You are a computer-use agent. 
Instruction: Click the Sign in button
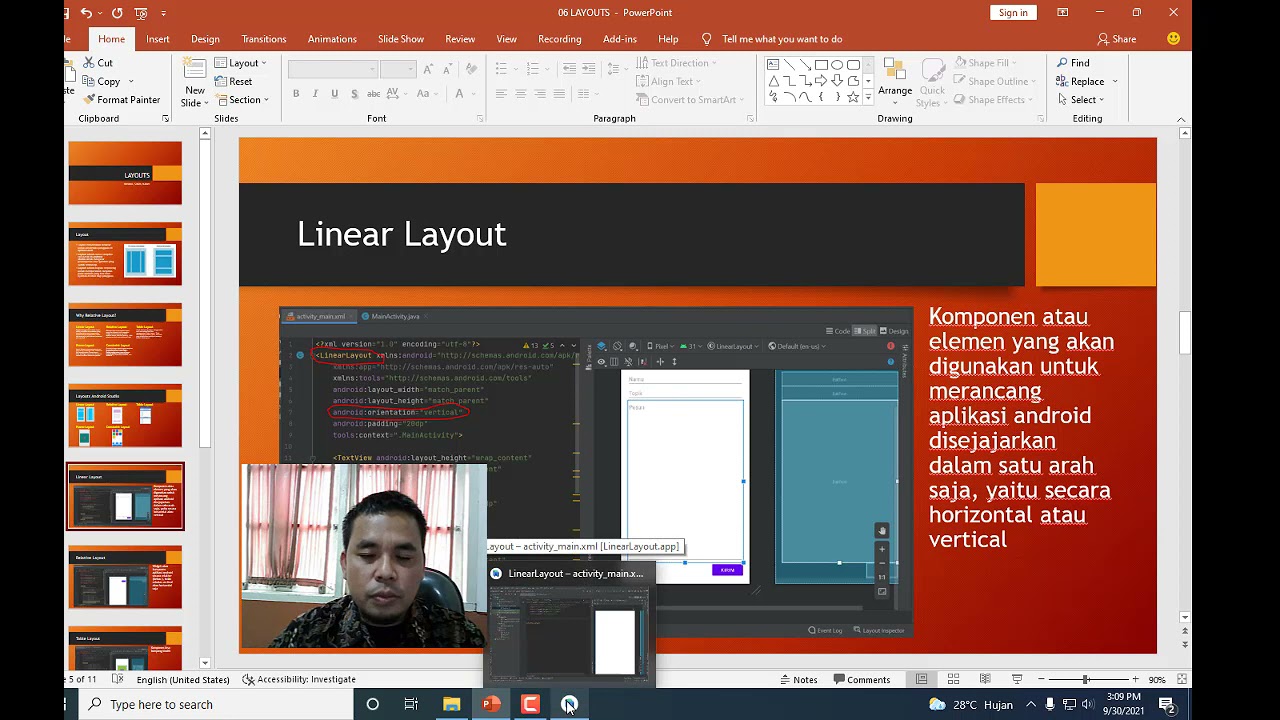[x=1013, y=12]
